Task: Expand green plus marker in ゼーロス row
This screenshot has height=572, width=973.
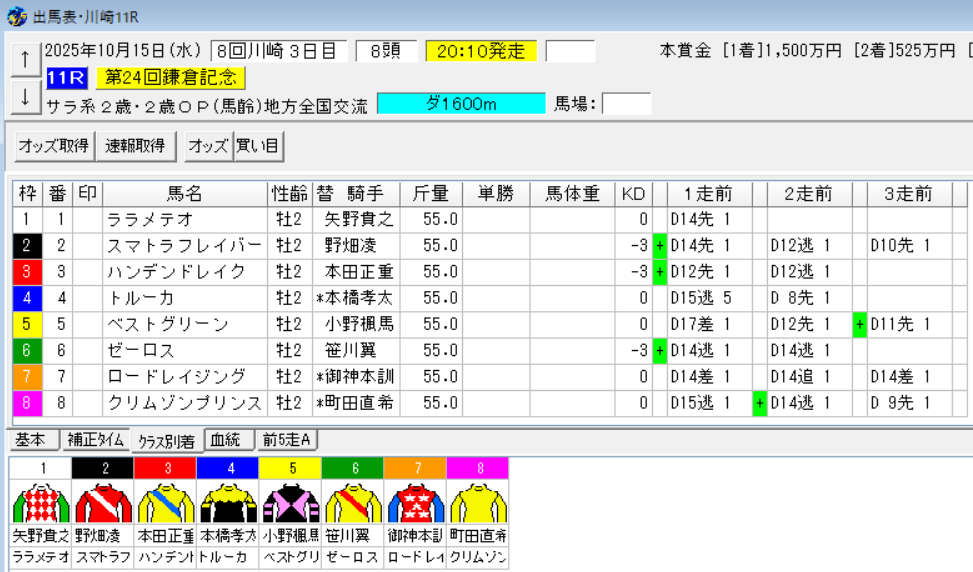Action: click(660, 350)
